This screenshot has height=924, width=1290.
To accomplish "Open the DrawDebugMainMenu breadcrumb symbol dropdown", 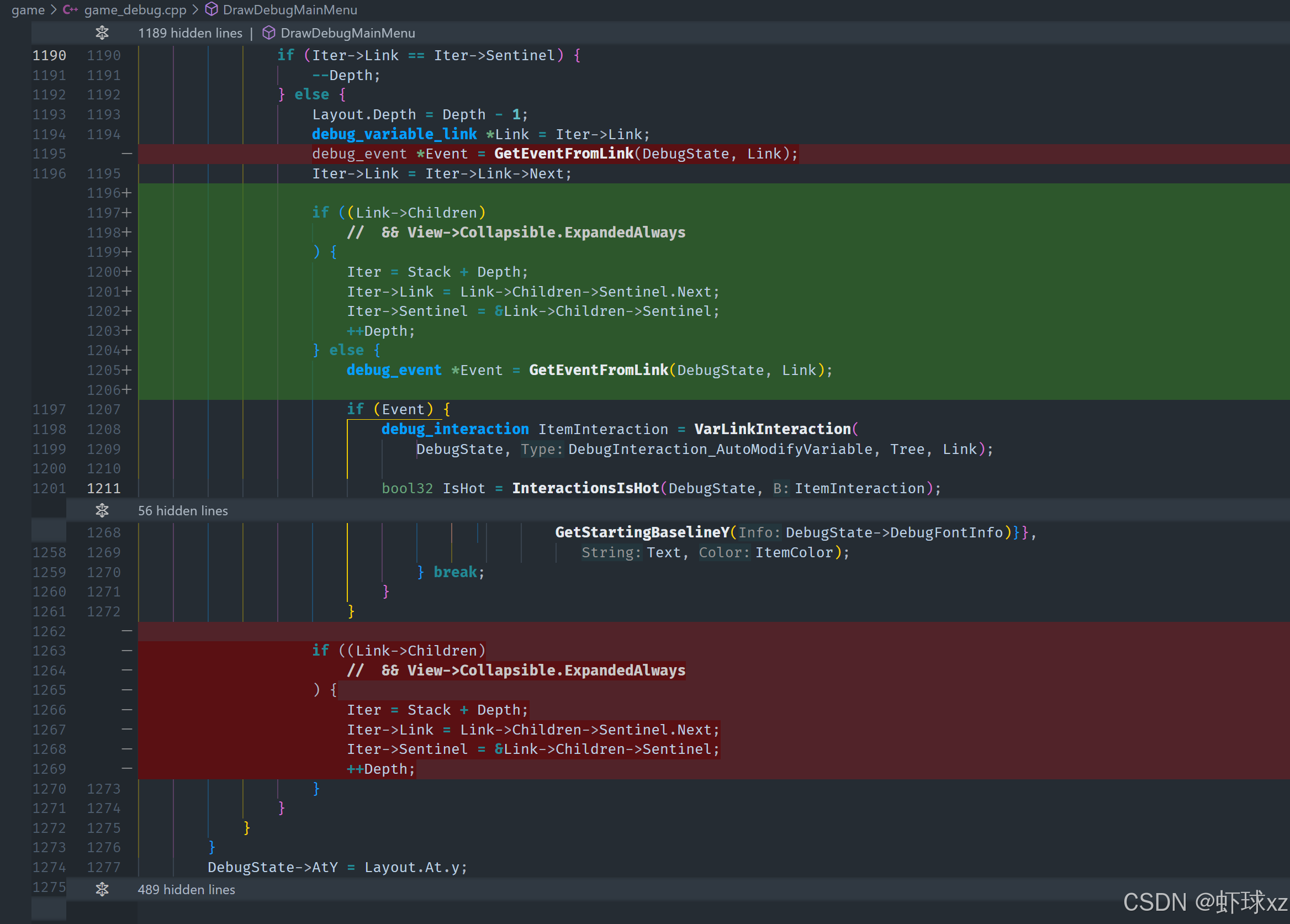I will [289, 10].
